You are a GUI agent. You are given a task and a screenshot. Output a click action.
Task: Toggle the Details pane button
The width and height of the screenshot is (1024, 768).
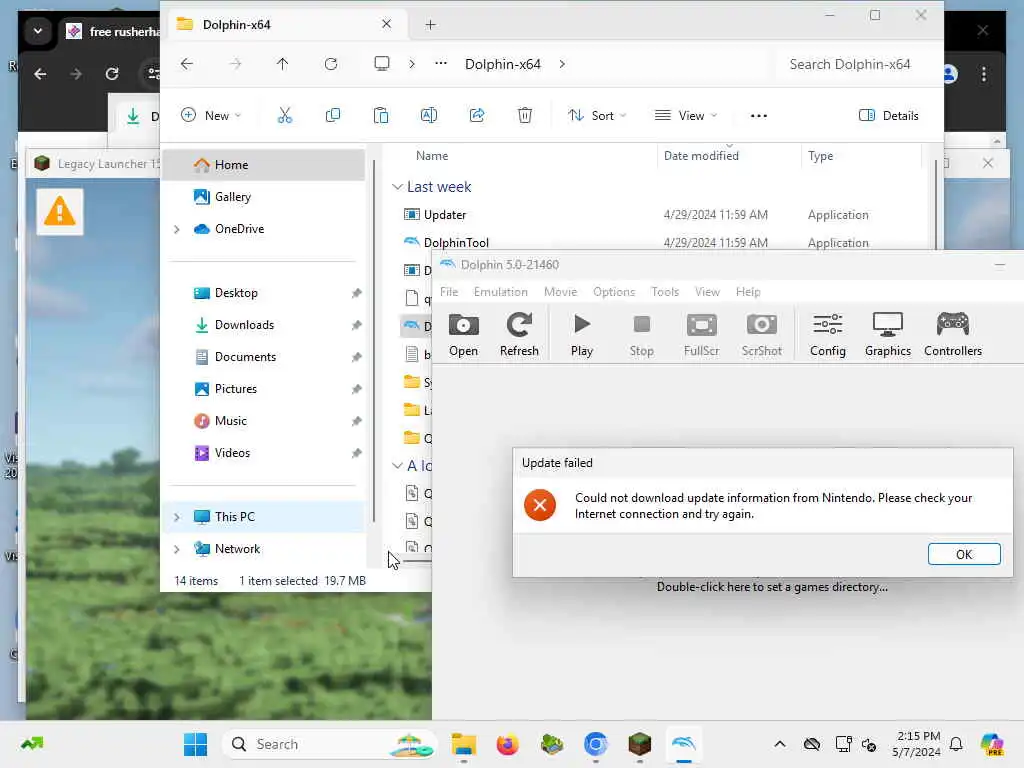tap(888, 116)
